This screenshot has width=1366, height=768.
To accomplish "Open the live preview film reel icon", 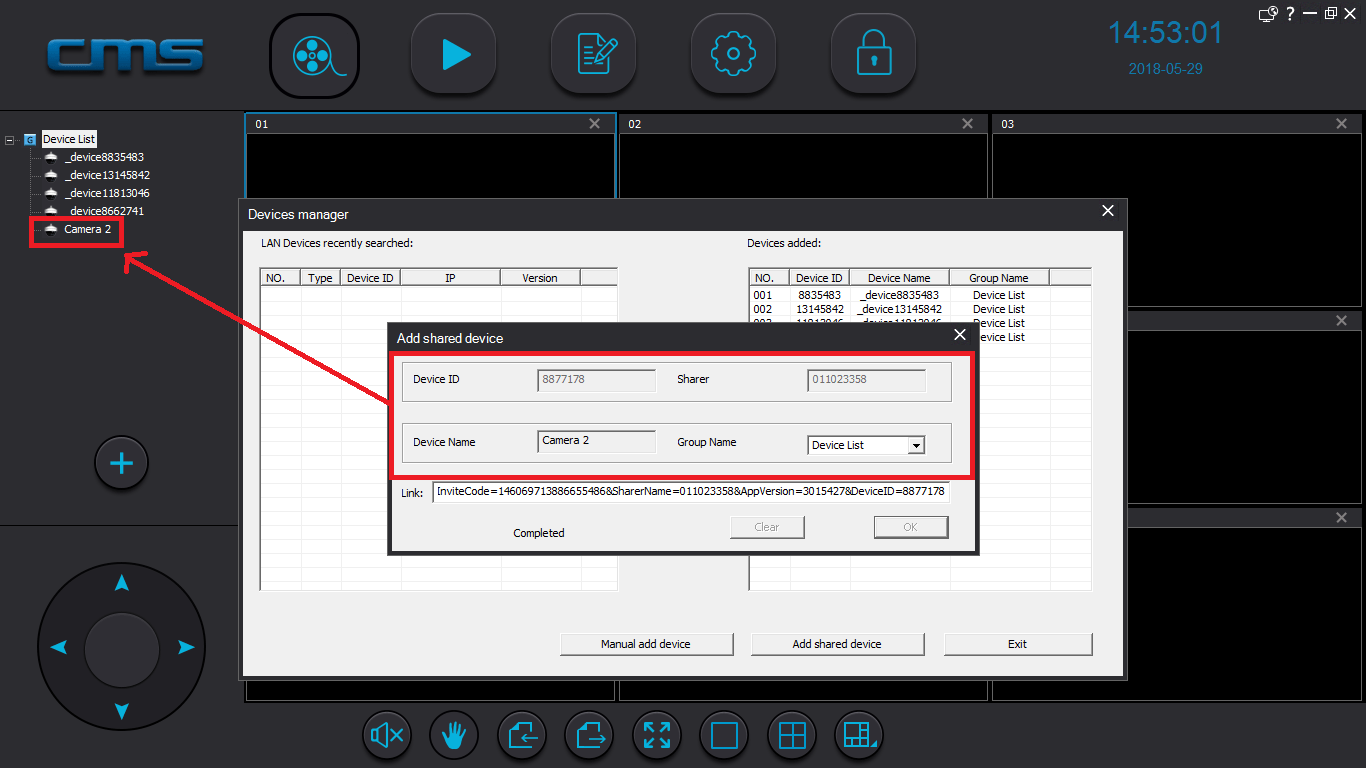I will (x=314, y=55).
